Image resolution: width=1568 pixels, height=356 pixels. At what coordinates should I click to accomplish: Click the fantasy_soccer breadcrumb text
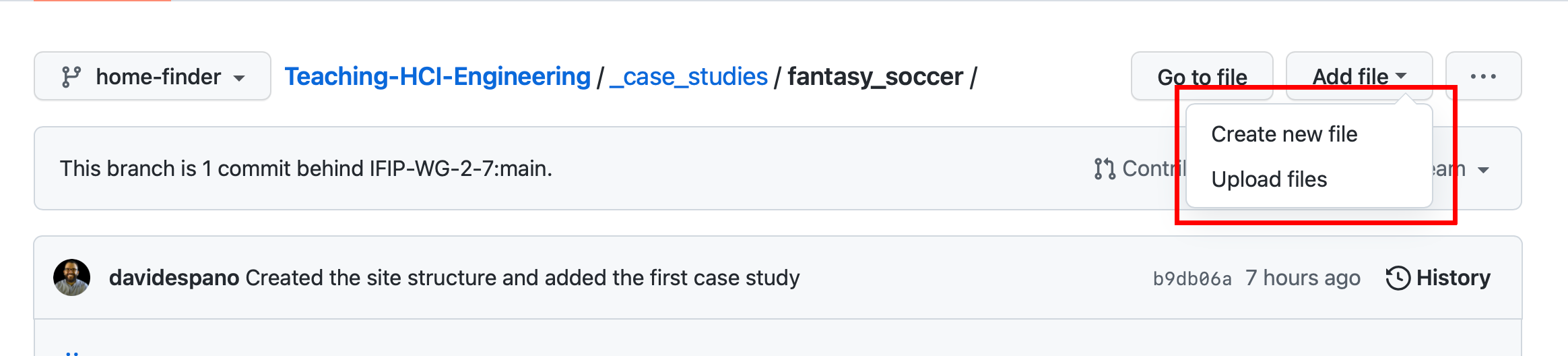click(x=875, y=77)
